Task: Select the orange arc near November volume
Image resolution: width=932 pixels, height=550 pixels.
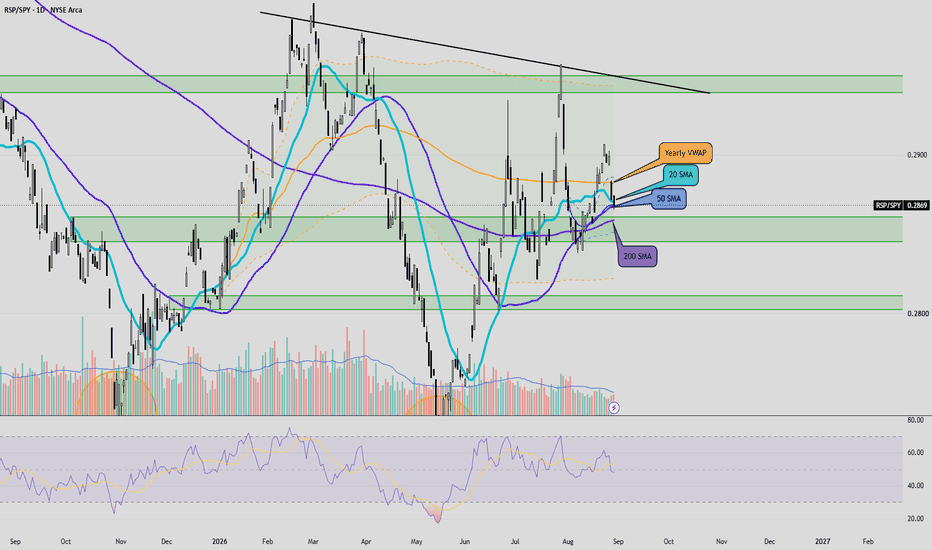Action: click(x=116, y=392)
